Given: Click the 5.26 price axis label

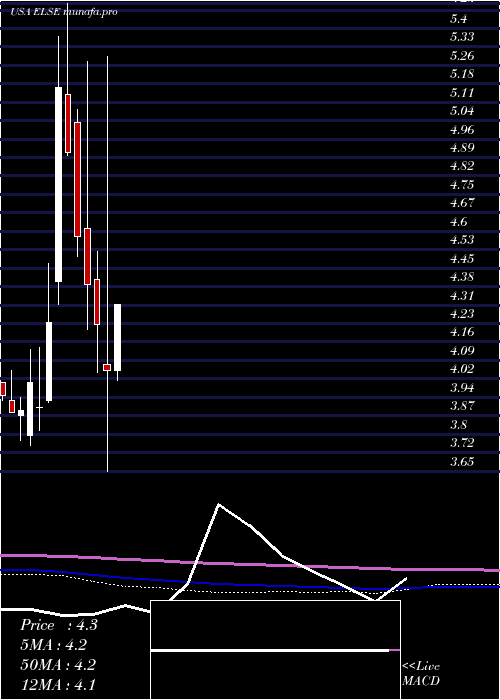Looking at the screenshot, I should coord(462,56).
